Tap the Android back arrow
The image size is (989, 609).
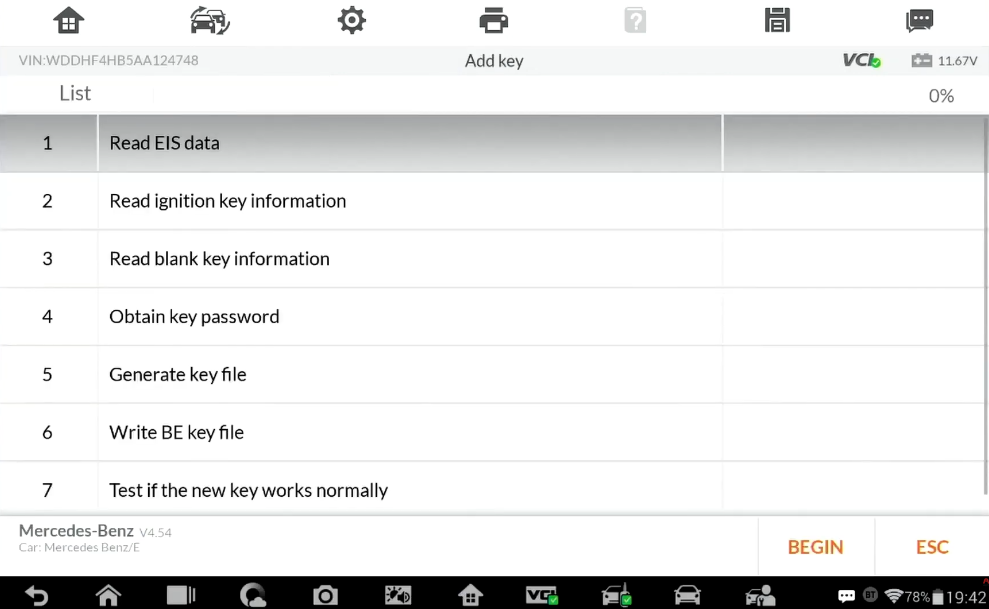(x=36, y=595)
